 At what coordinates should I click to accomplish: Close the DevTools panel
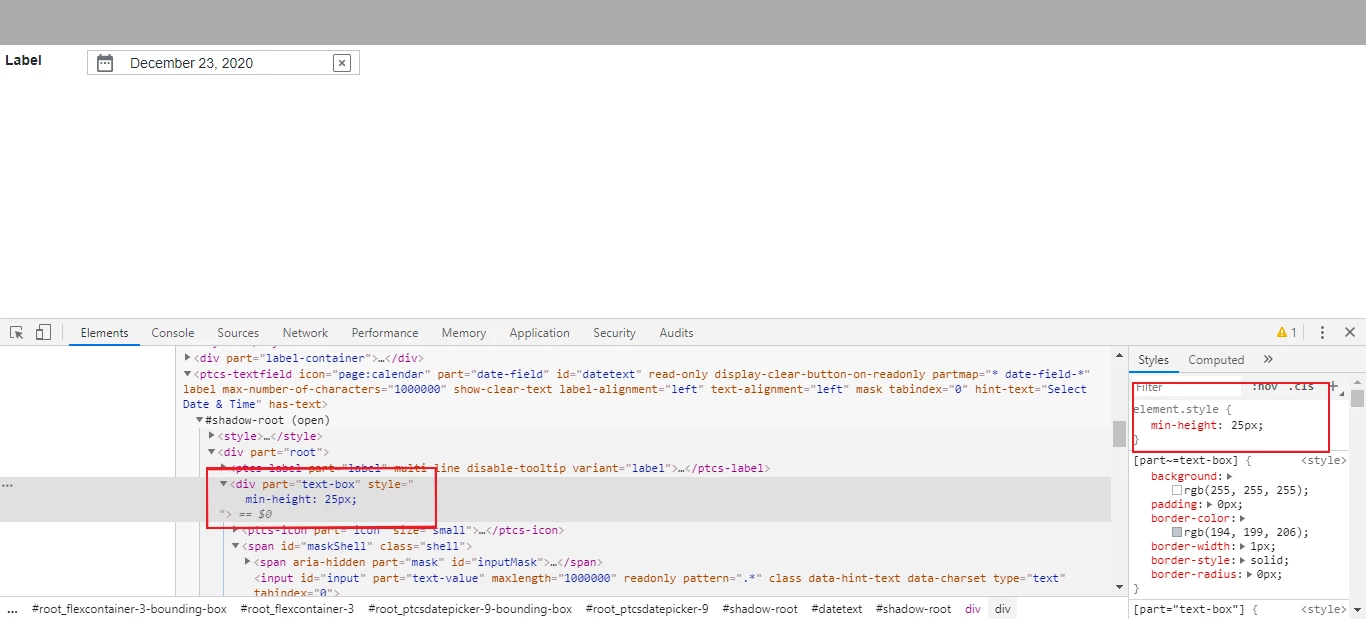1350,333
